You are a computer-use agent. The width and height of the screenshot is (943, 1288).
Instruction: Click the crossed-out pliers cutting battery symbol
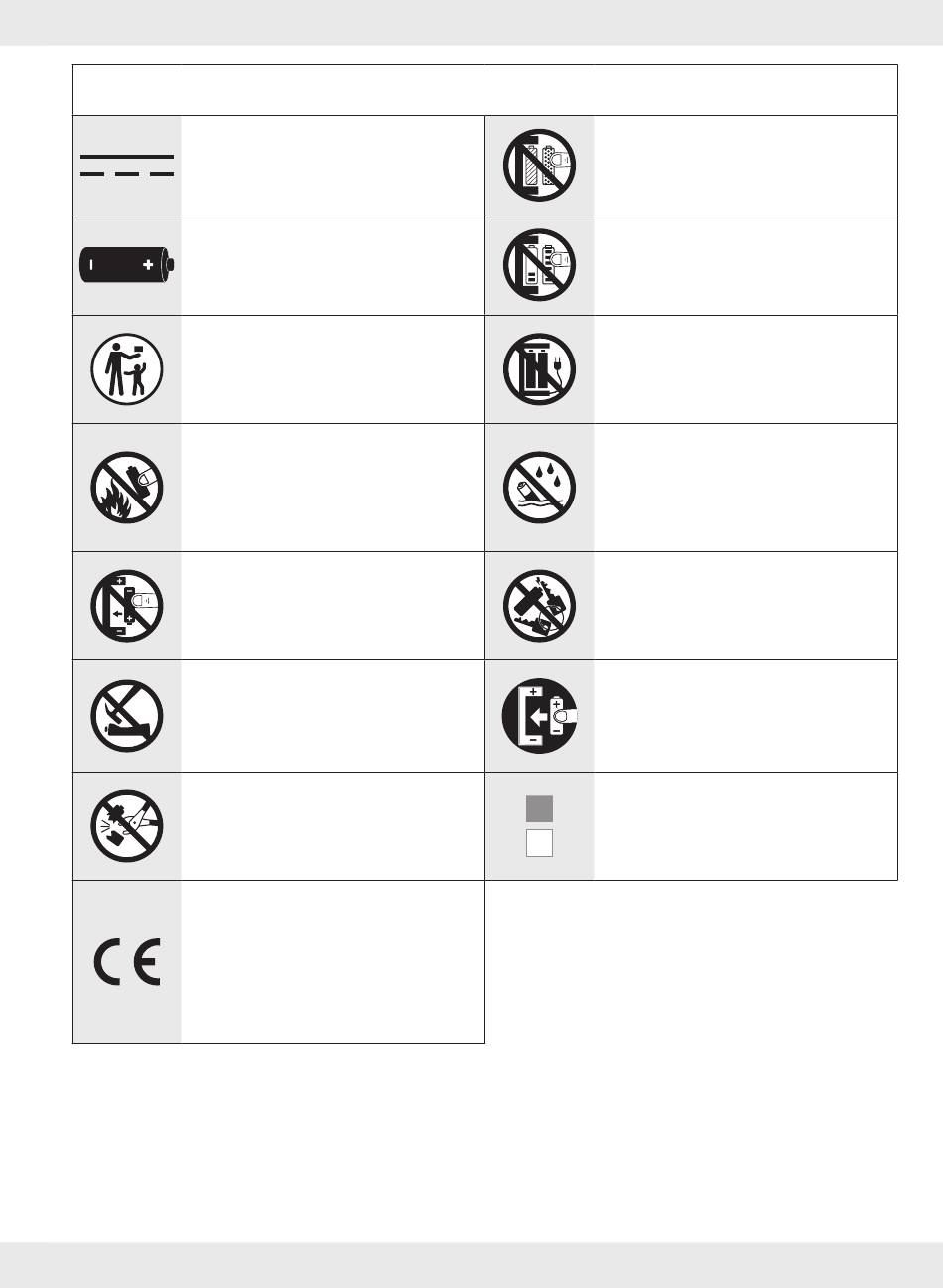pyautogui.click(x=127, y=826)
